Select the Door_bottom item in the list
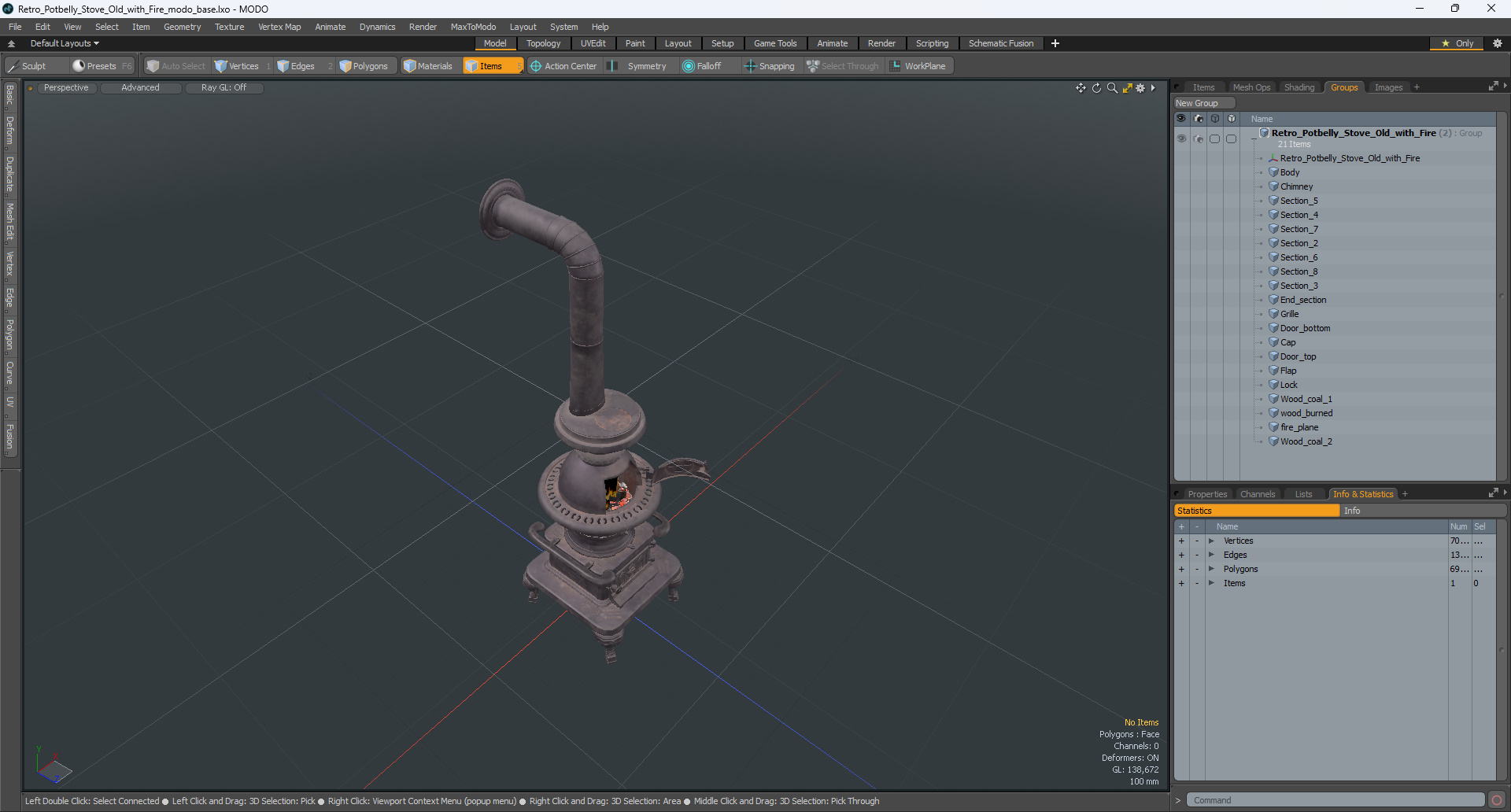1511x812 pixels. pyautogui.click(x=1305, y=328)
